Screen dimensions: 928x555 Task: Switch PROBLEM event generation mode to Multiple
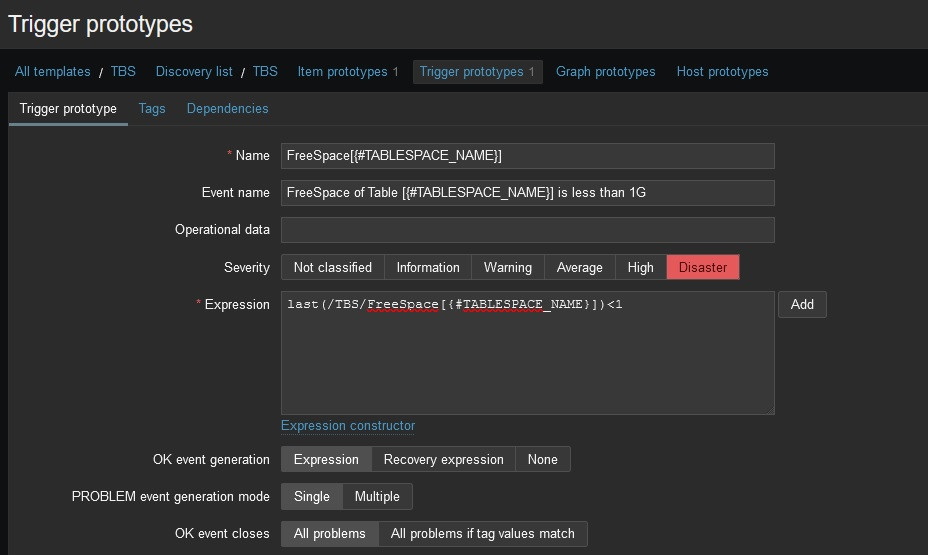tap(377, 497)
